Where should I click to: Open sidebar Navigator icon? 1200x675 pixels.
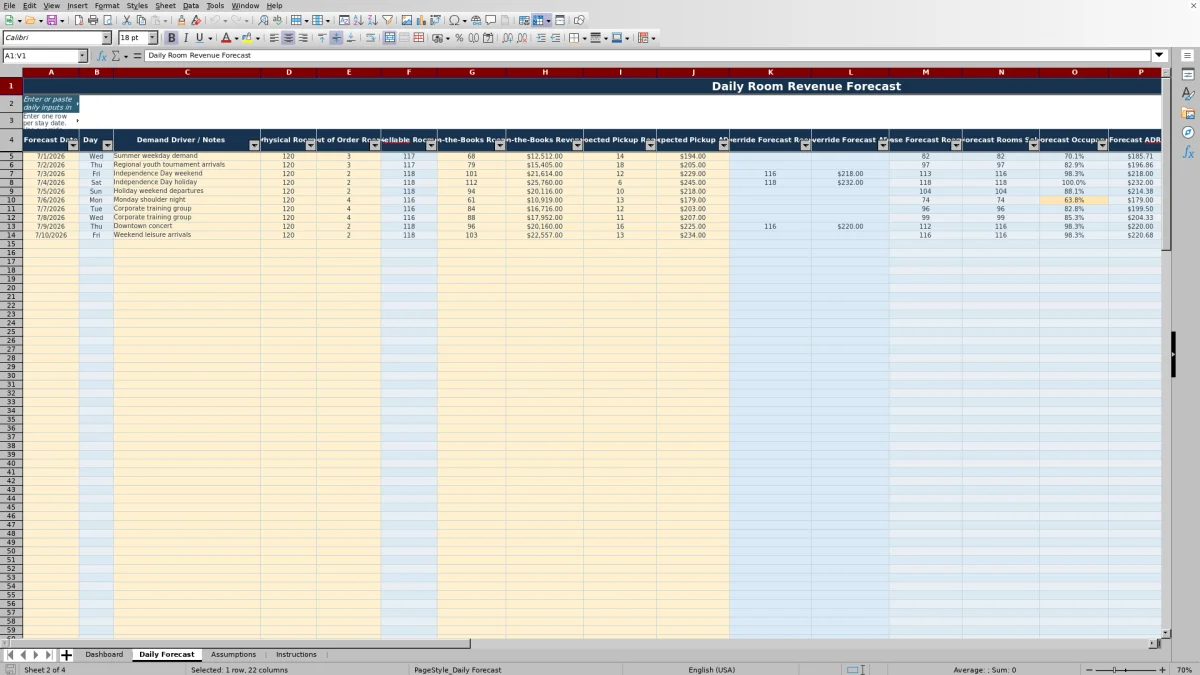(1188, 132)
